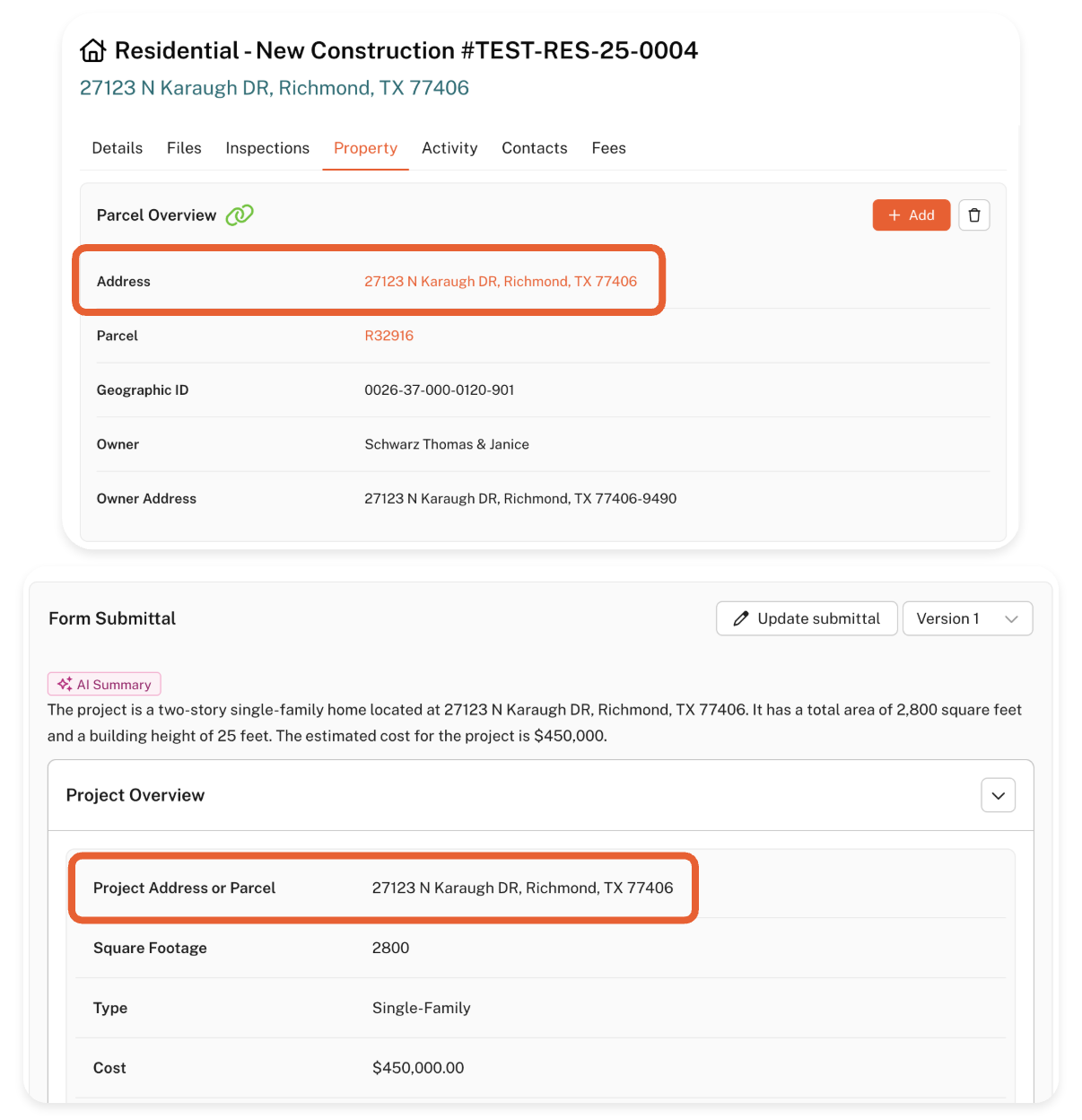Click the teal address under the permit title
Viewport: 1082px width, 1120px height.
[275, 88]
